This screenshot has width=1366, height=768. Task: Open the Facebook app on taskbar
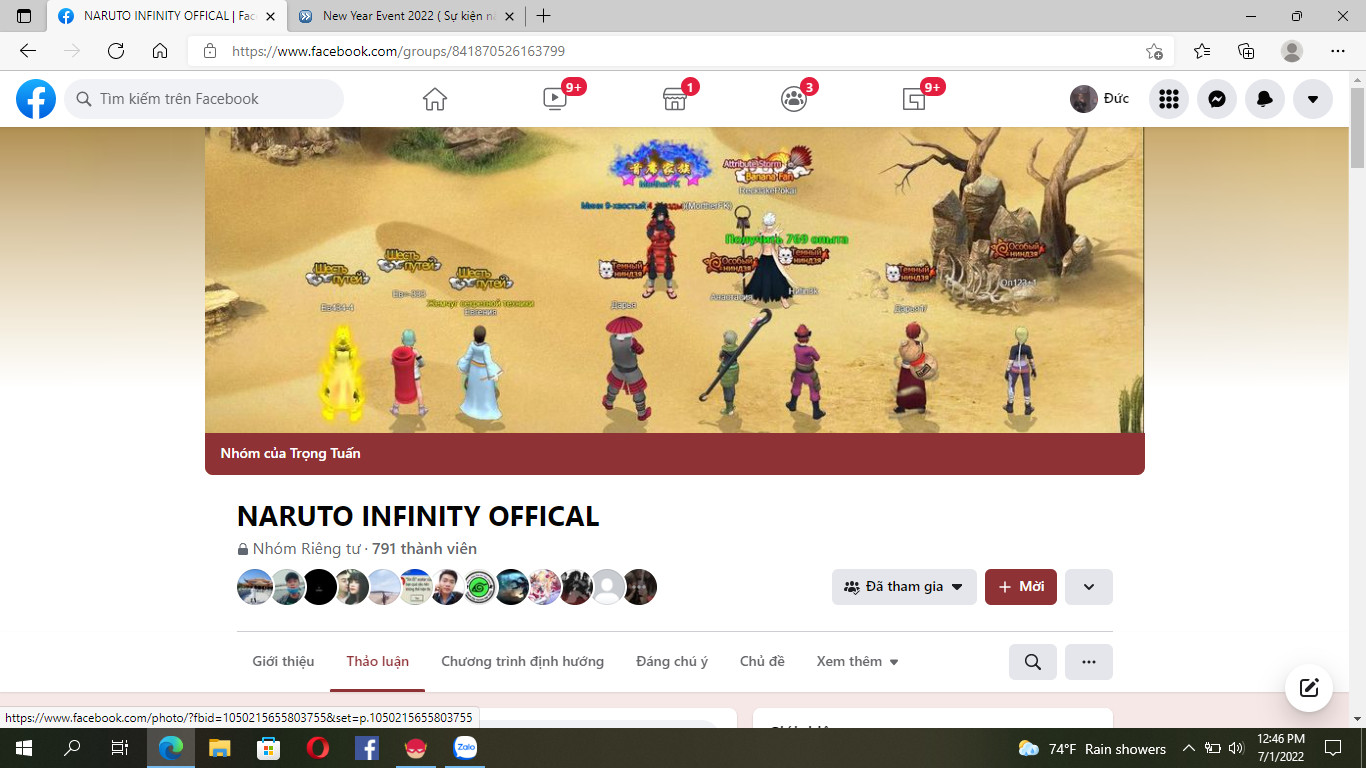tap(367, 748)
